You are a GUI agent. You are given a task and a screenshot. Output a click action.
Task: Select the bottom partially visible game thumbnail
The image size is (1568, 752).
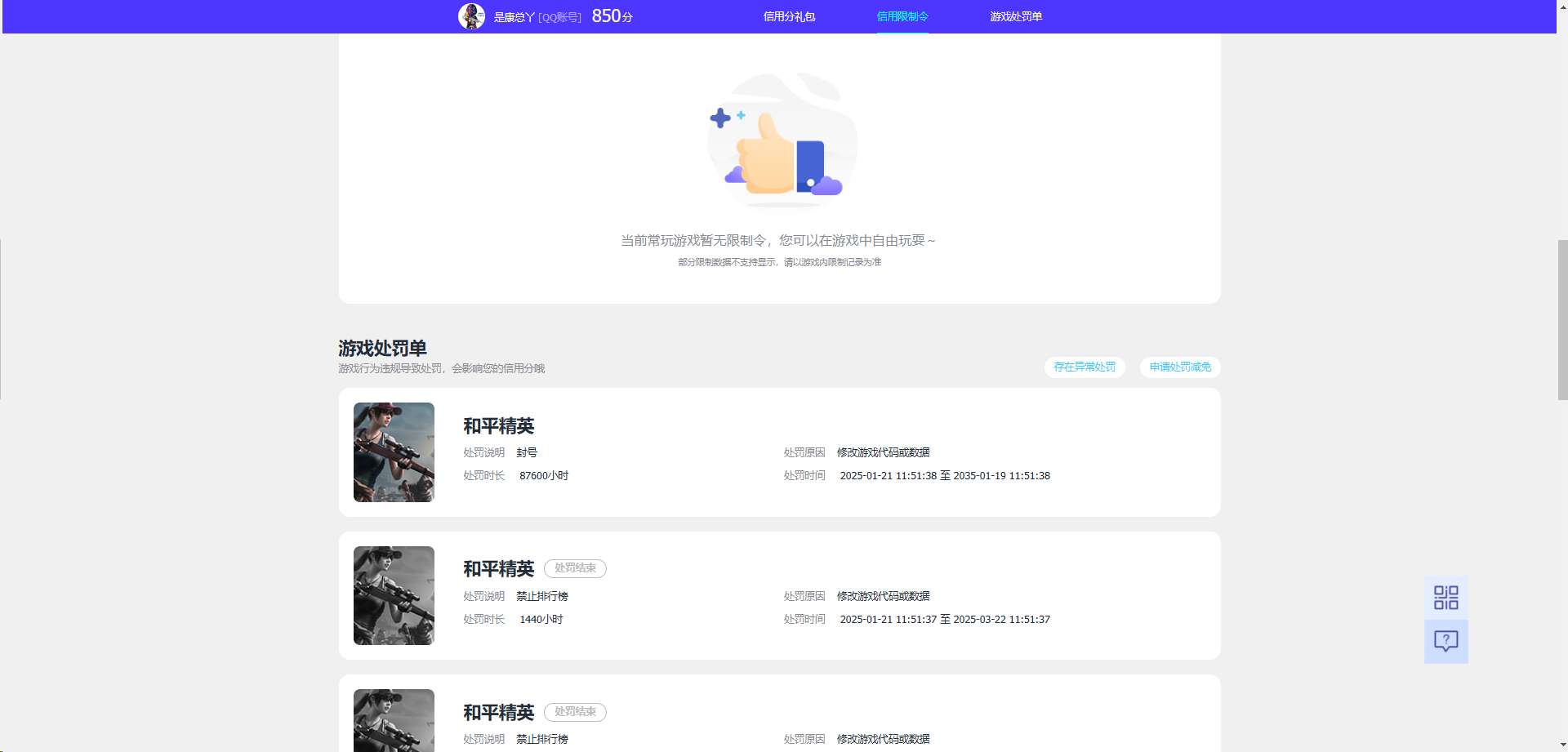tap(394, 720)
